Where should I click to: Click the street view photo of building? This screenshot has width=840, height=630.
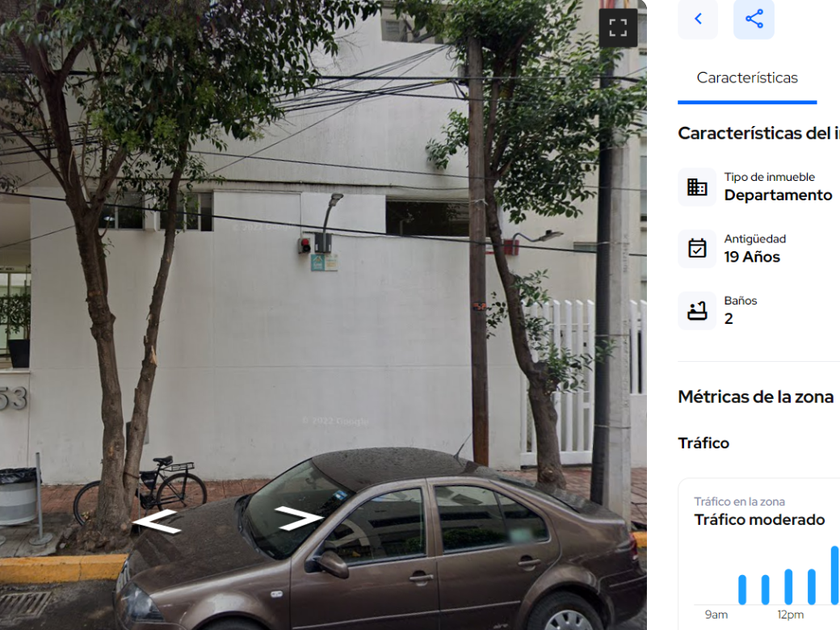coord(323,315)
